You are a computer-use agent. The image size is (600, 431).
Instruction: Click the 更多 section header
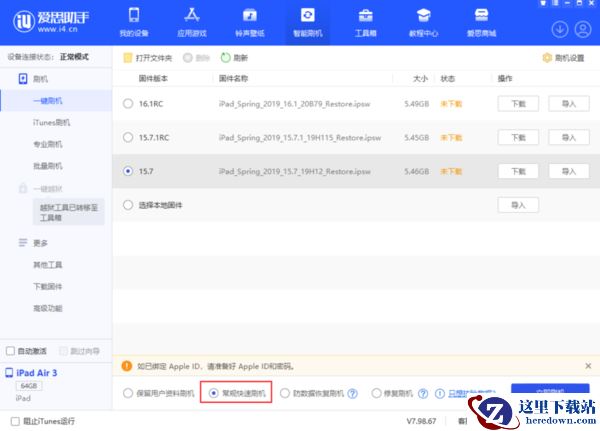coord(33,243)
